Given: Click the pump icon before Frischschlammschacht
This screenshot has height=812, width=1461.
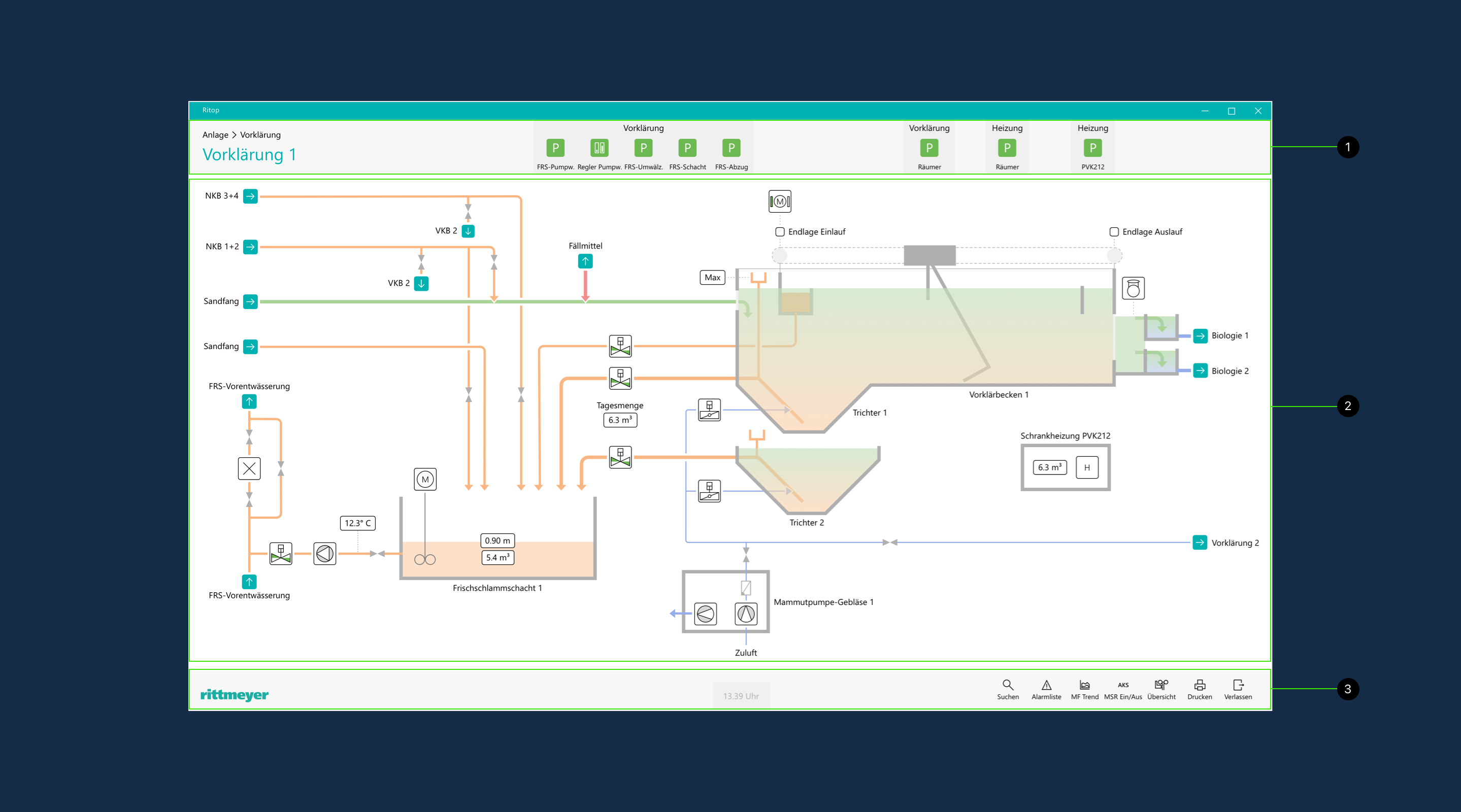Looking at the screenshot, I should tap(324, 554).
